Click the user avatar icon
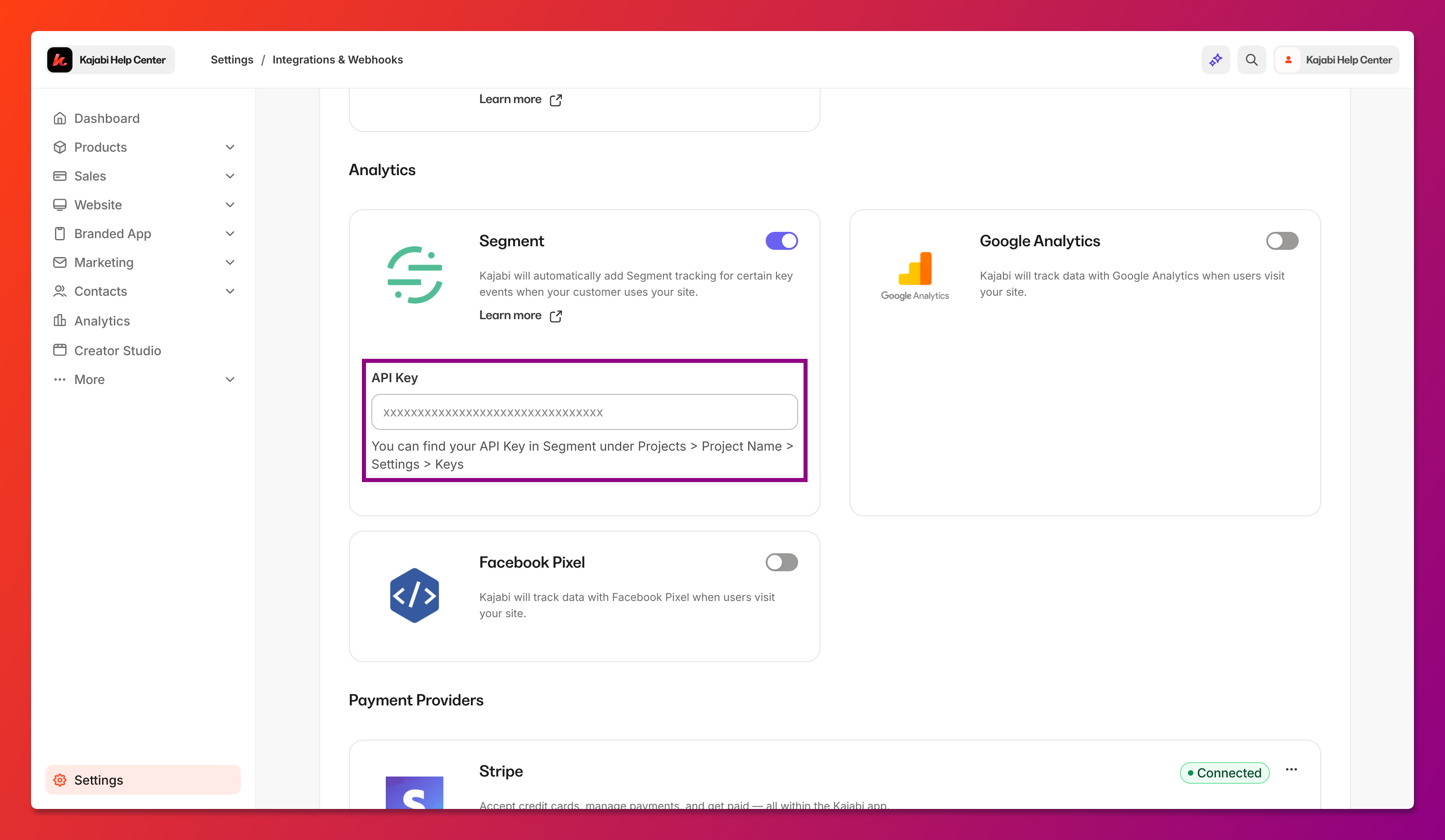Screen dimensions: 1445x840 click(1288, 59)
